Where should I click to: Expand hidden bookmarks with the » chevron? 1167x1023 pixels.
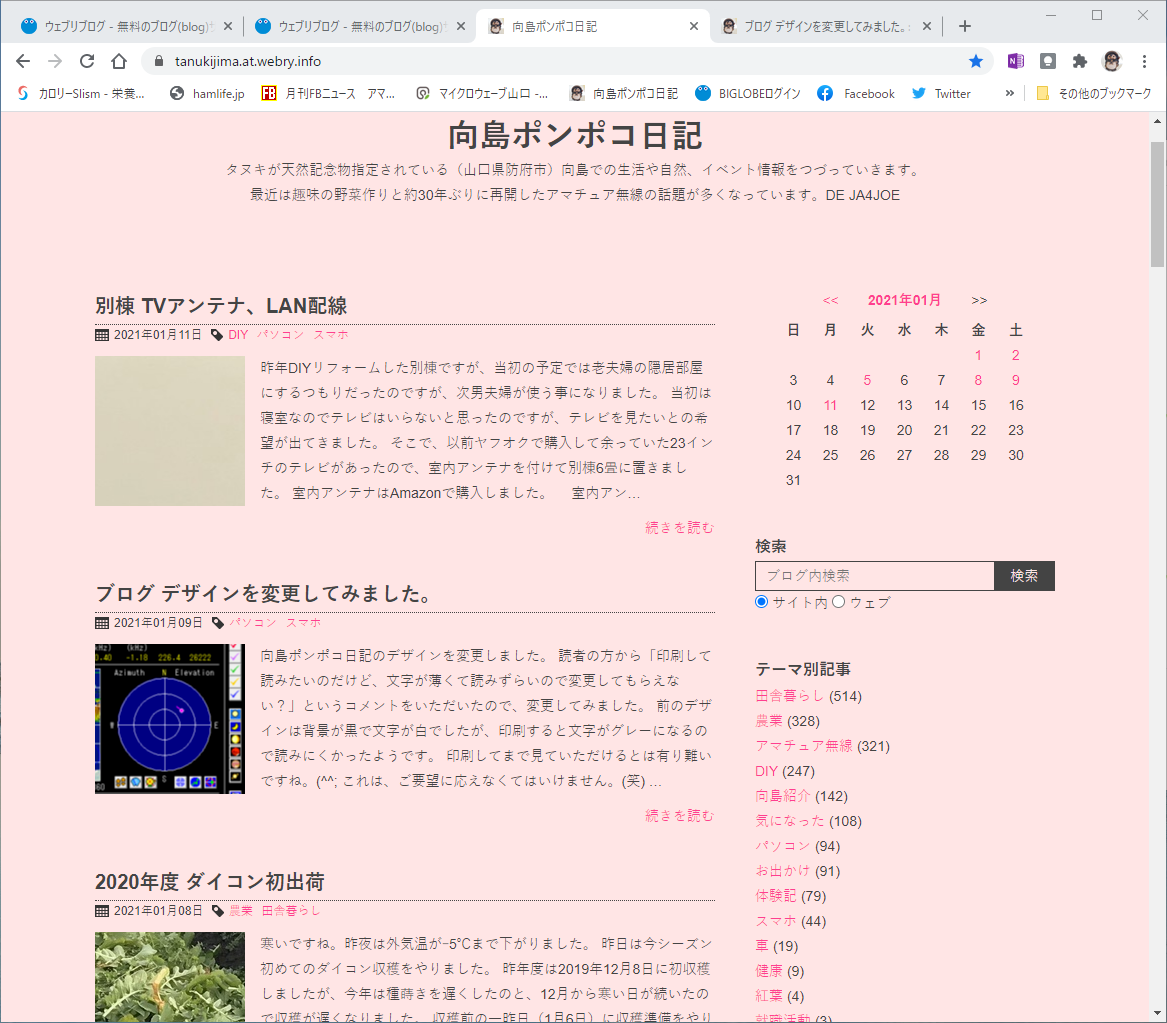click(x=1009, y=93)
